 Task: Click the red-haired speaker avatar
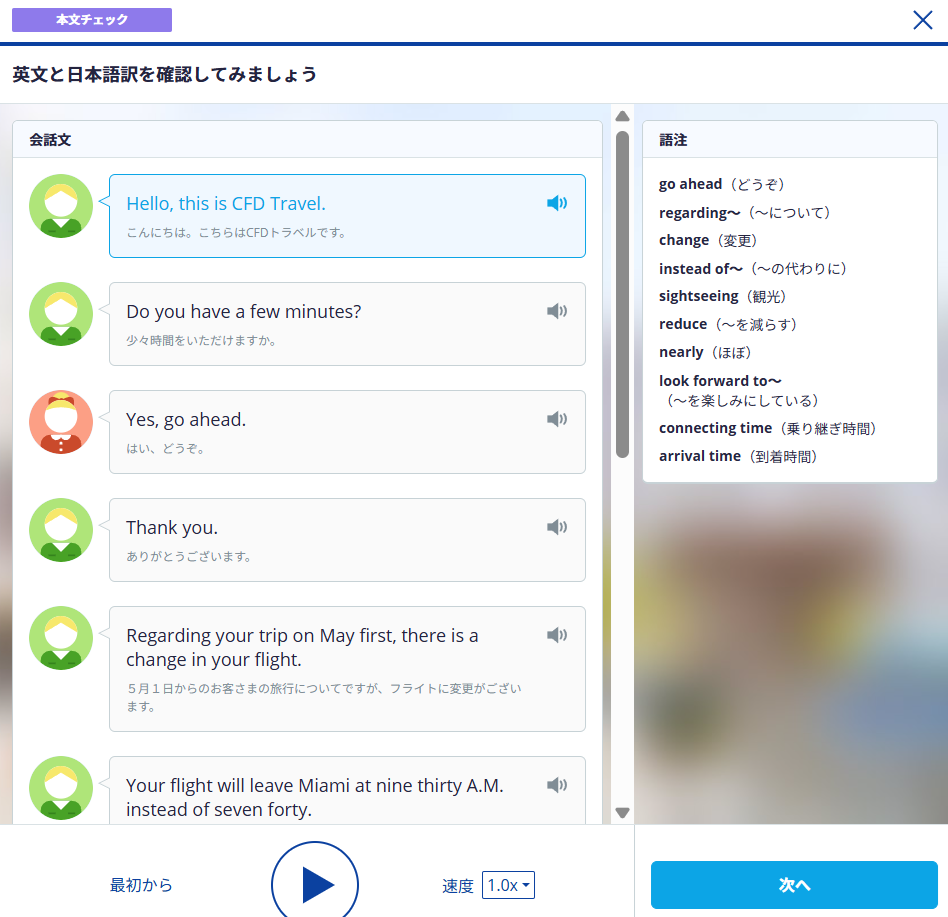click(x=61, y=422)
